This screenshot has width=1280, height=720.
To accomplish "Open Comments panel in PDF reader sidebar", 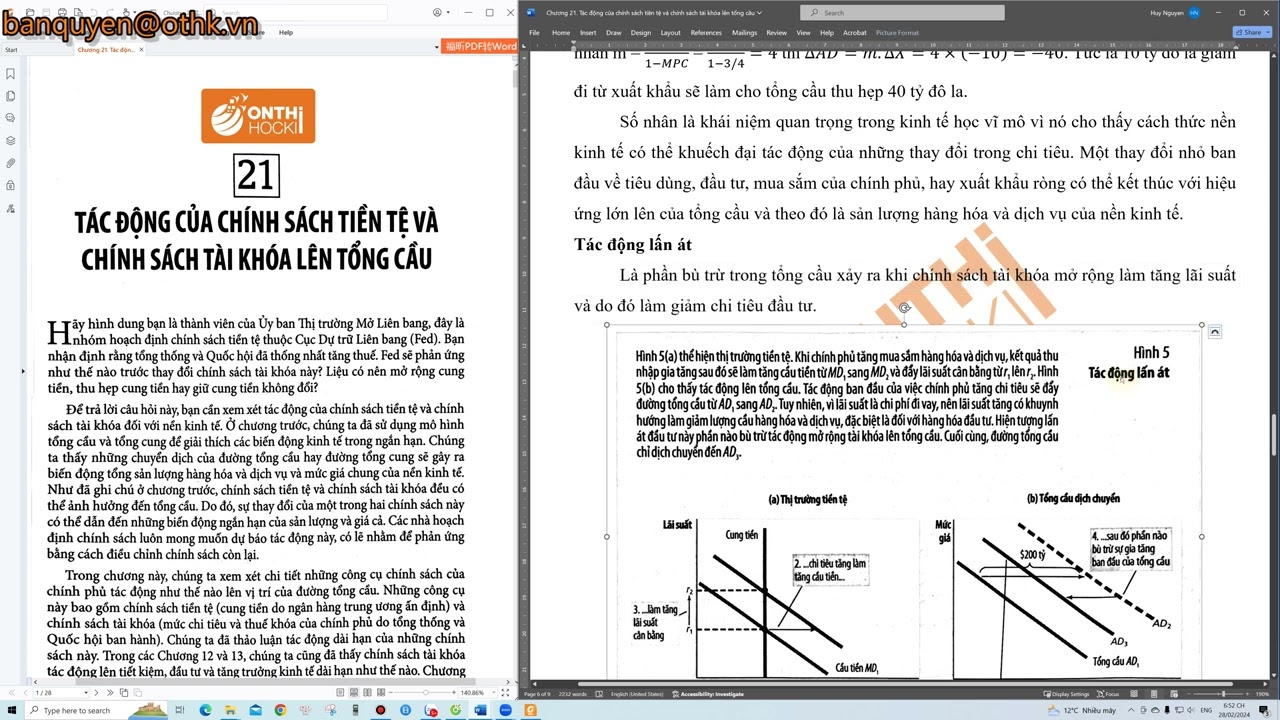I will (x=10, y=118).
